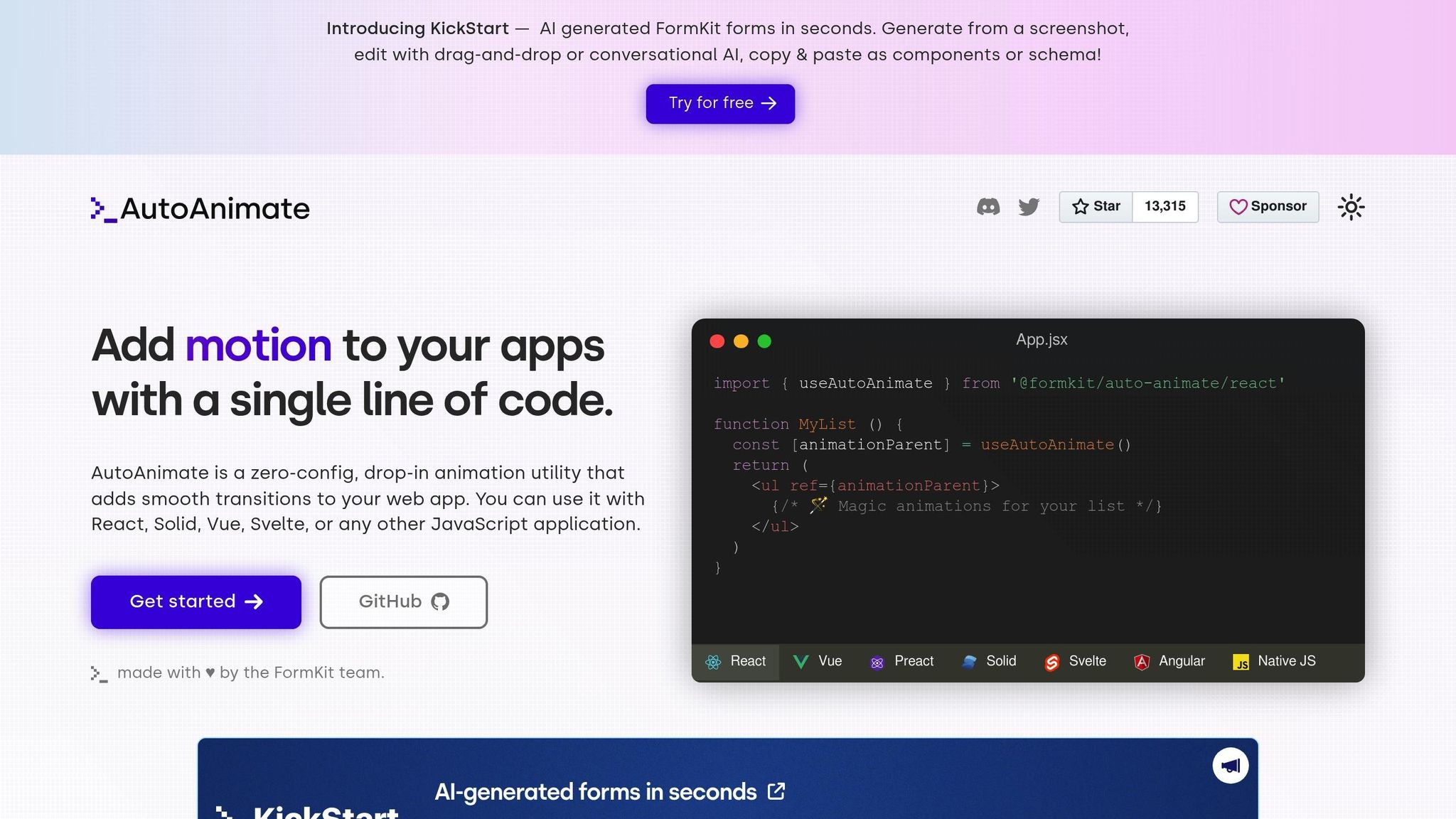Open AI-generated forms in seconds link
This screenshot has height=819, width=1456.
[609, 792]
